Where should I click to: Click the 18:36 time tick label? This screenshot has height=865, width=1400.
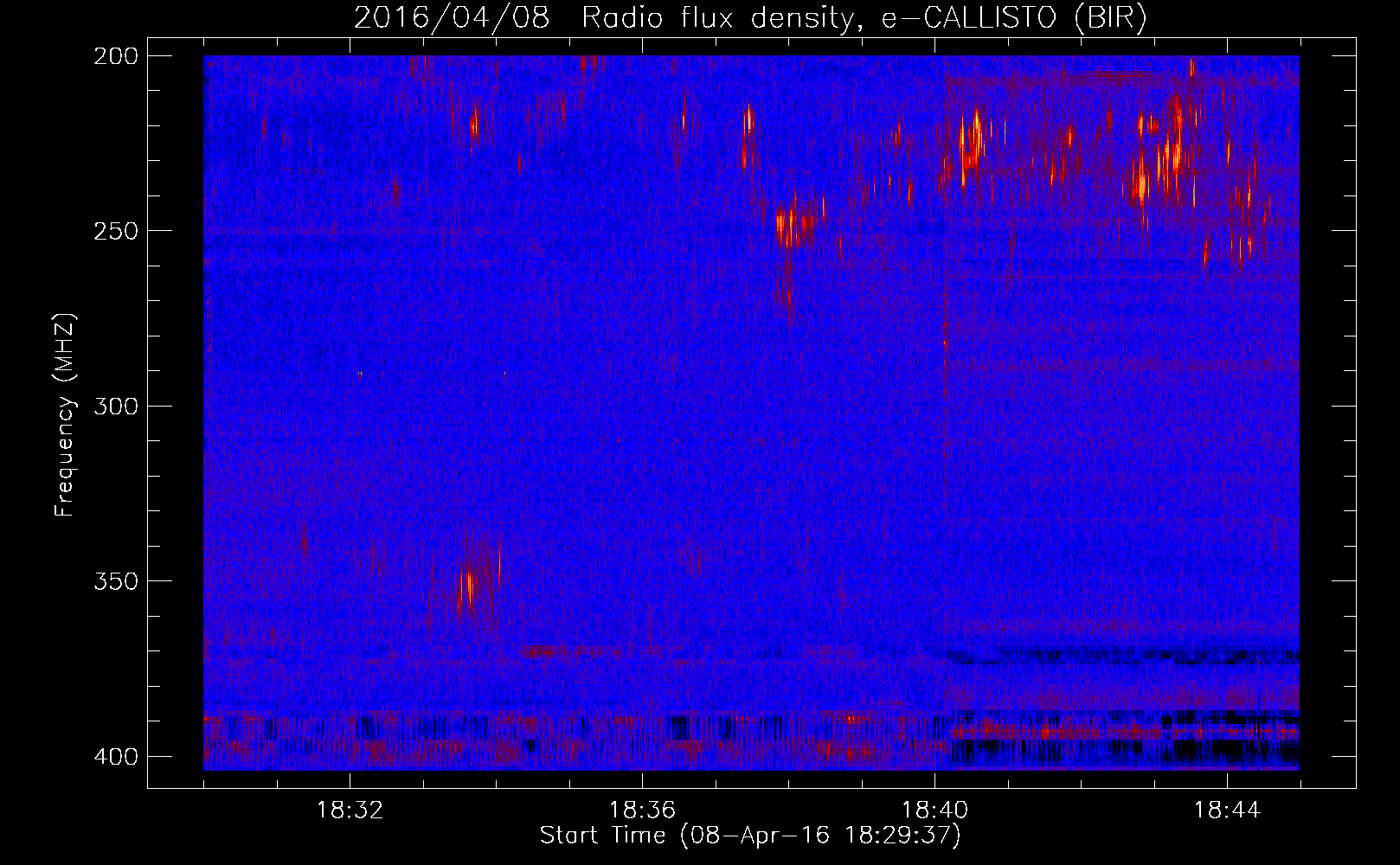point(643,811)
